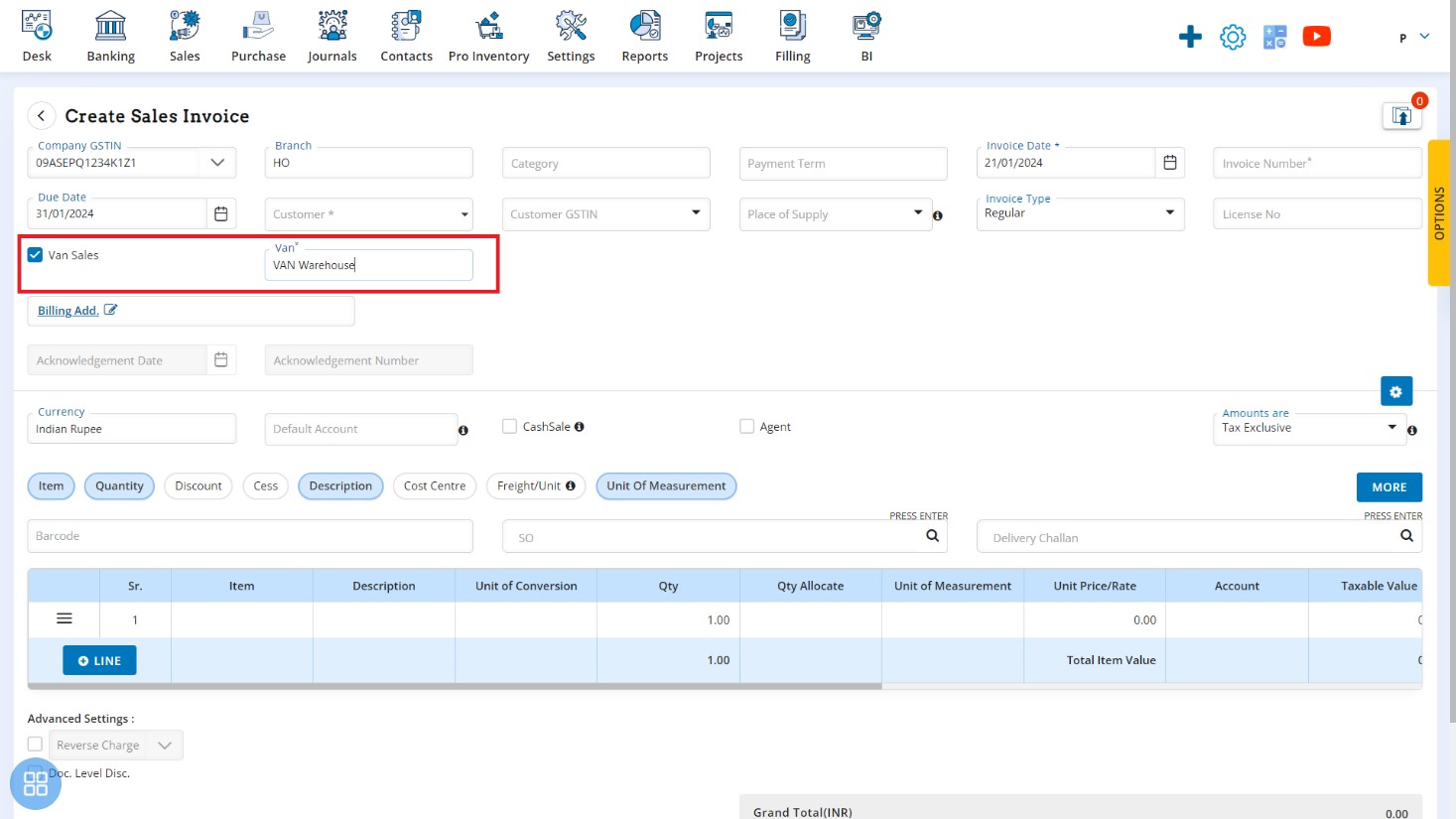
Task: Add a new line with LINE button
Action: pos(99,660)
